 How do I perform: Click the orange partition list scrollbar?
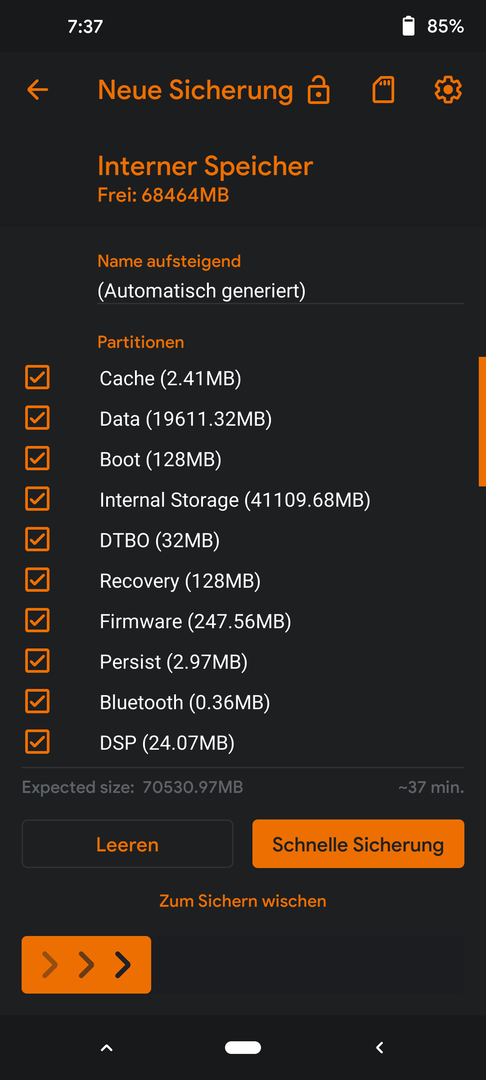(x=482, y=422)
